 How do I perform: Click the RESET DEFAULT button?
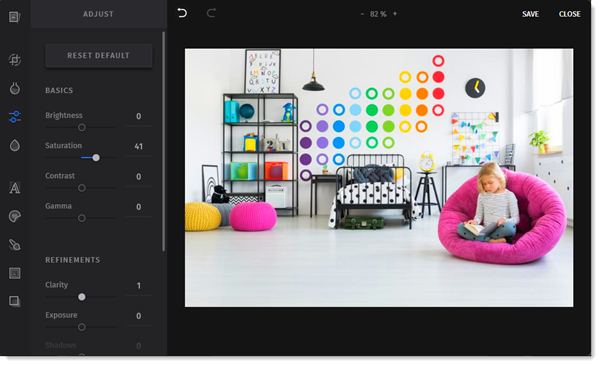click(x=99, y=55)
